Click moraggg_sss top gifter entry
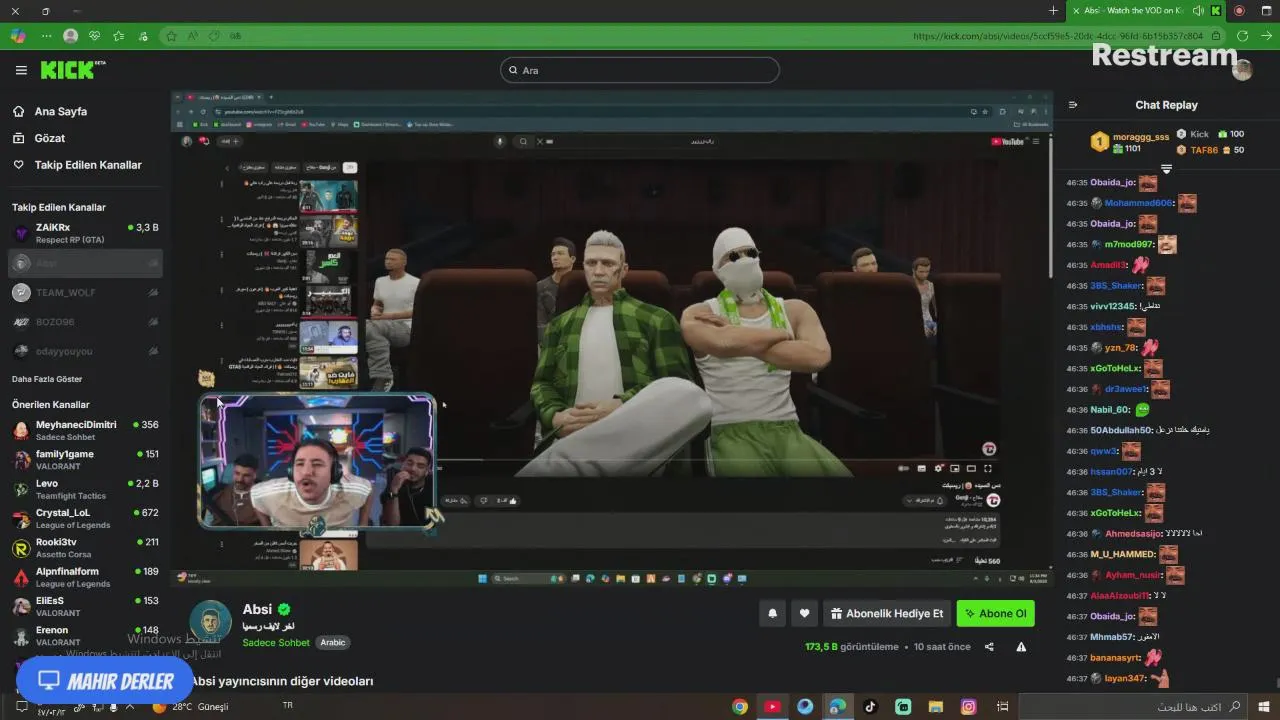 pyautogui.click(x=1130, y=142)
